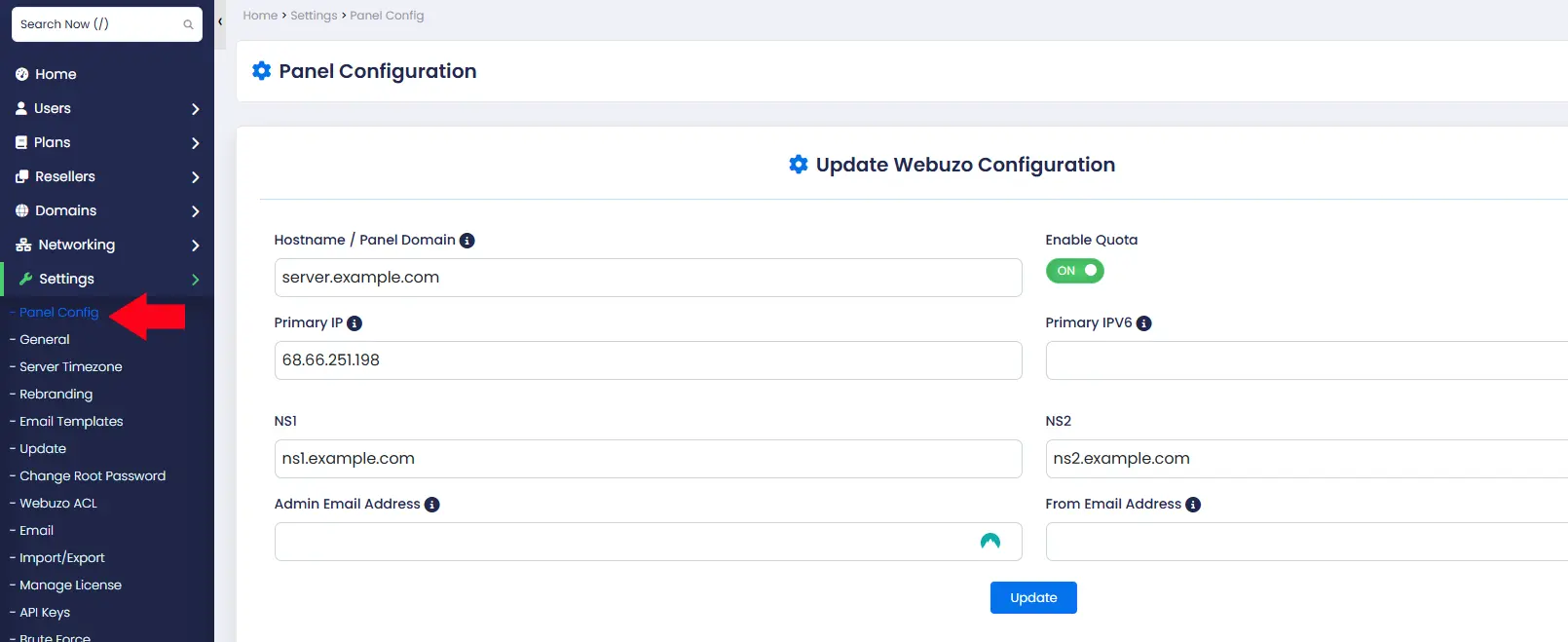
Task: Open the Update settings submenu item
Action: [43, 449]
